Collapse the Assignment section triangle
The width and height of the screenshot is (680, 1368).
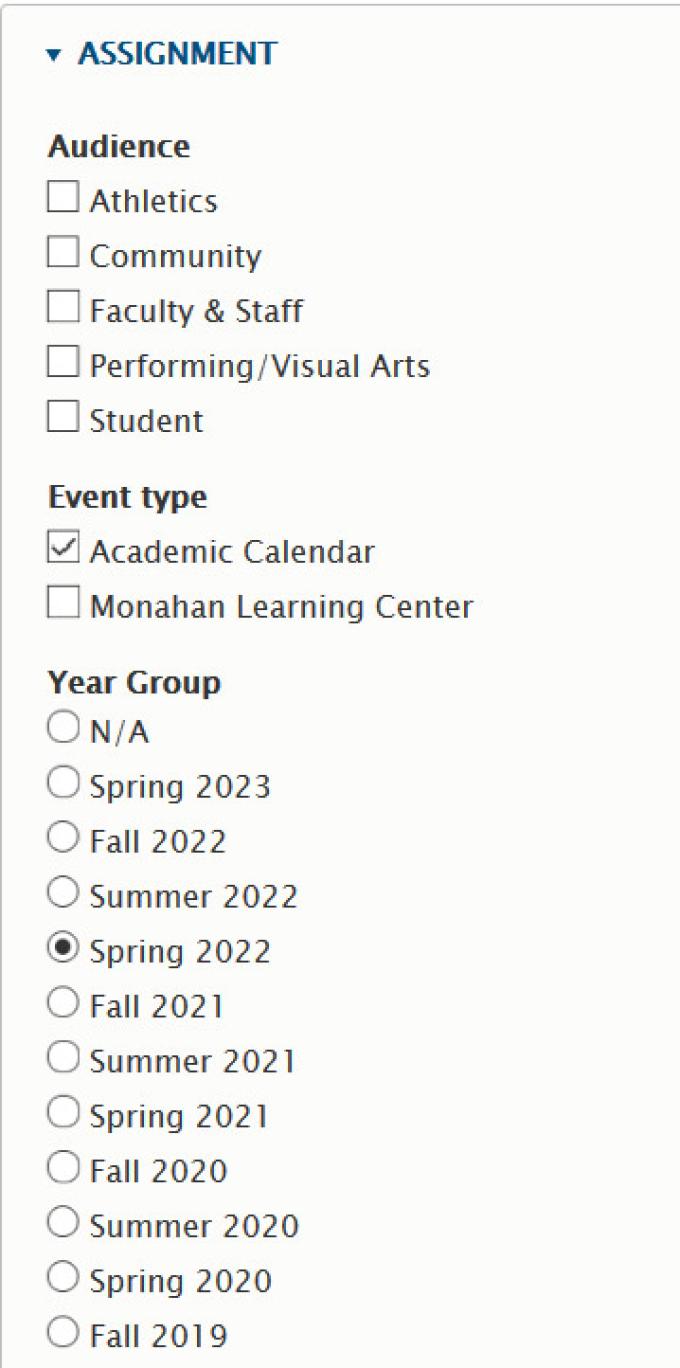(54, 55)
